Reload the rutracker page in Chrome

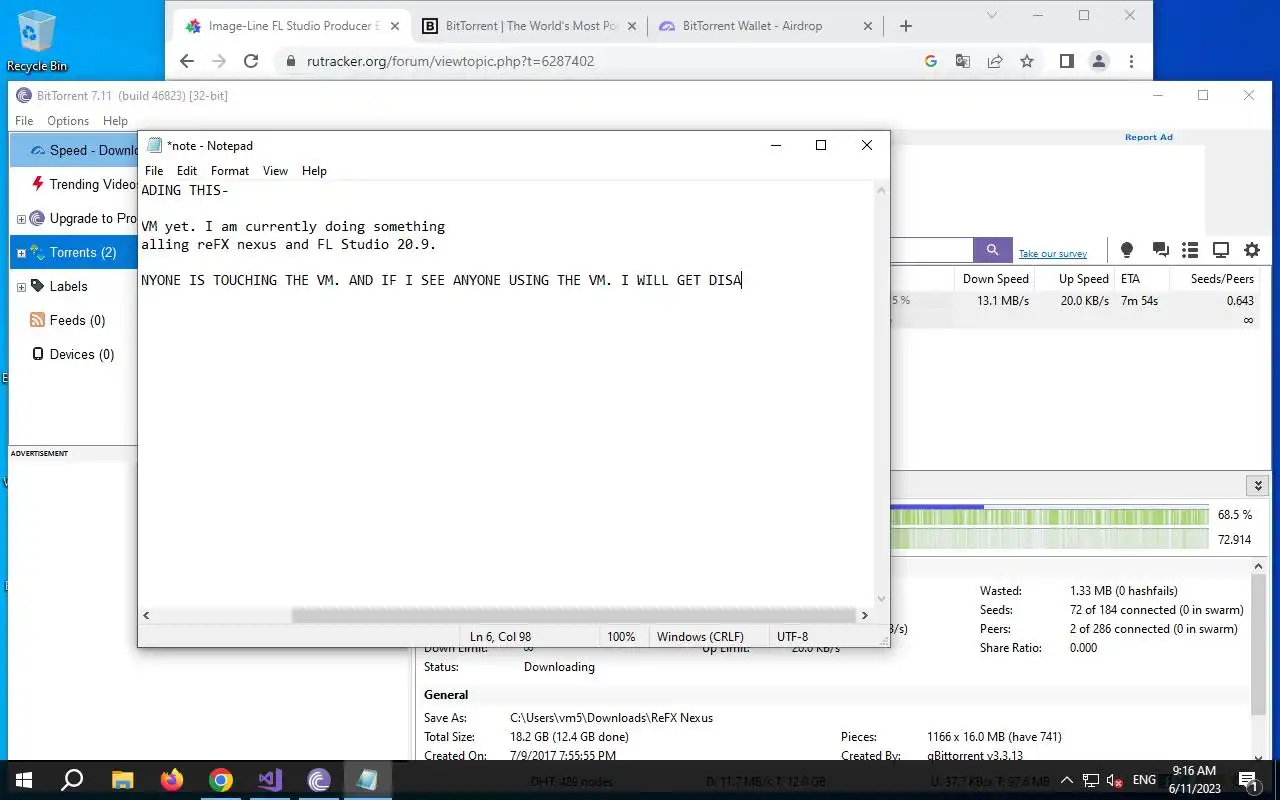click(x=251, y=61)
